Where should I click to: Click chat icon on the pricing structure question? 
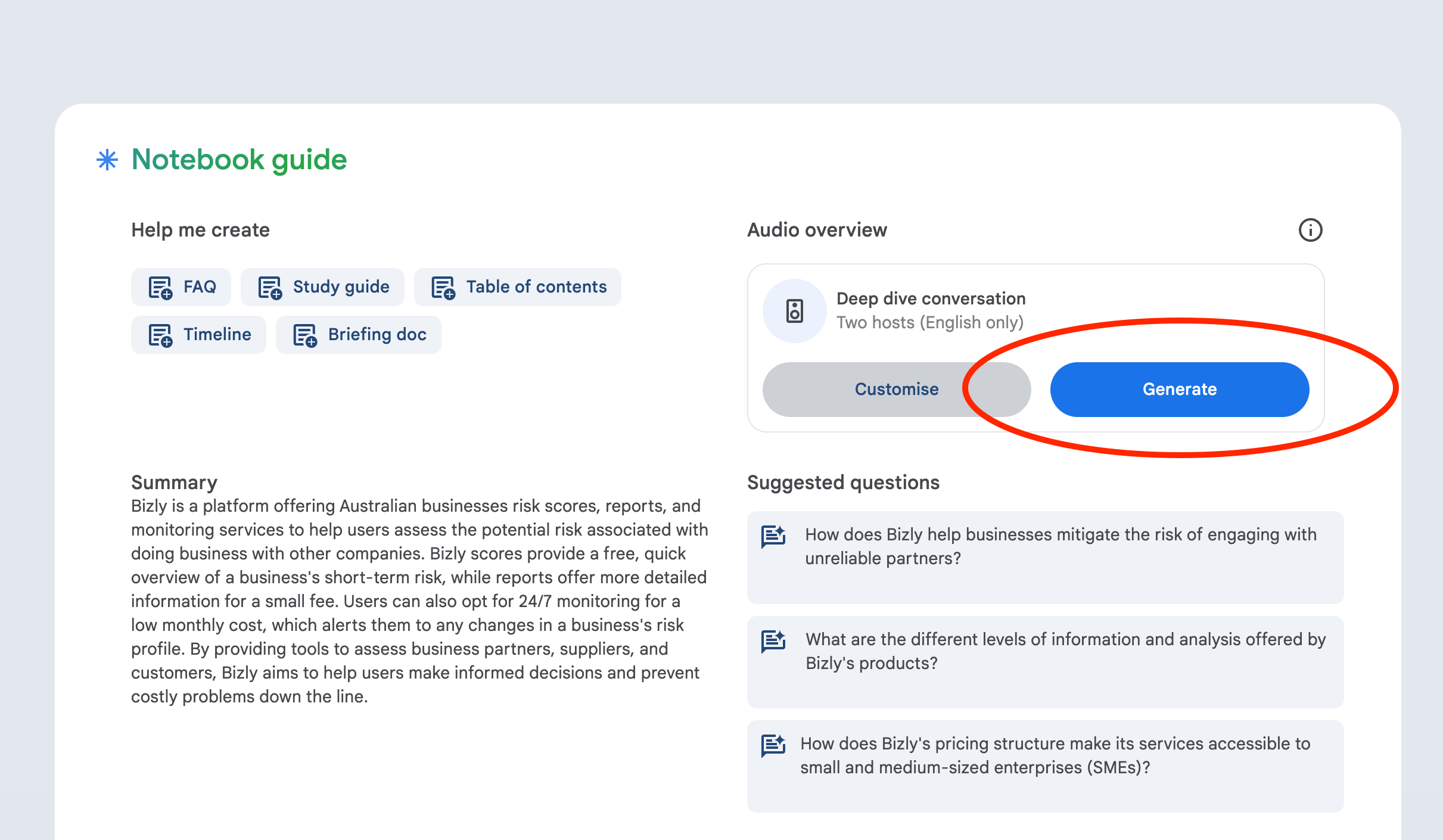pyautogui.click(x=773, y=746)
